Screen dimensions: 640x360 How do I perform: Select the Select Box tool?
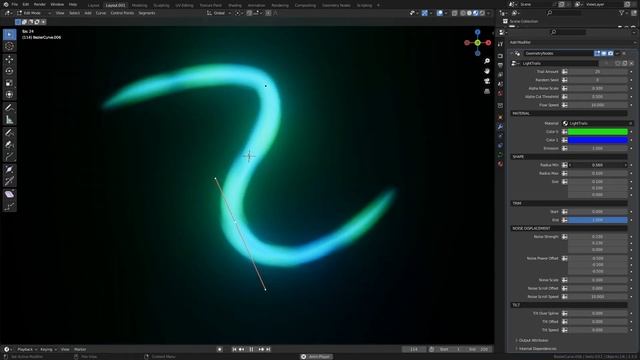coord(9,35)
